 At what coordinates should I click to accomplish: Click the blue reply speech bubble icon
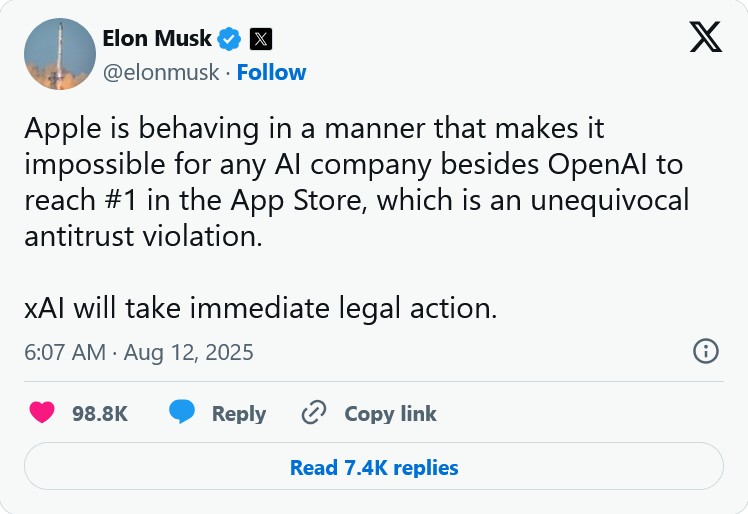181,413
